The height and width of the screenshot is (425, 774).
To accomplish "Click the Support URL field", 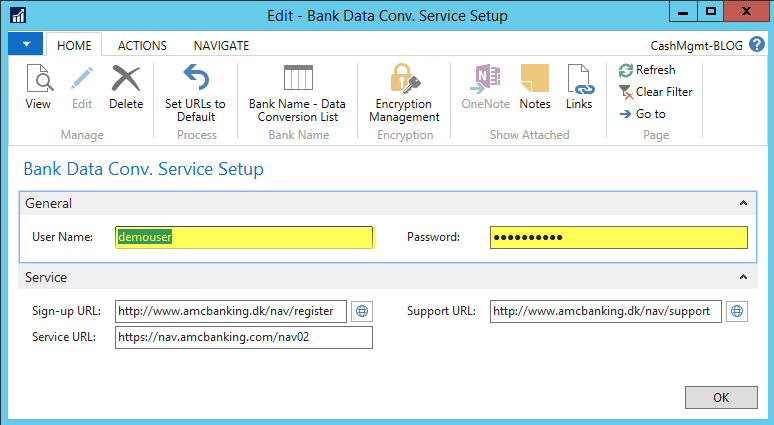I will tap(606, 311).
